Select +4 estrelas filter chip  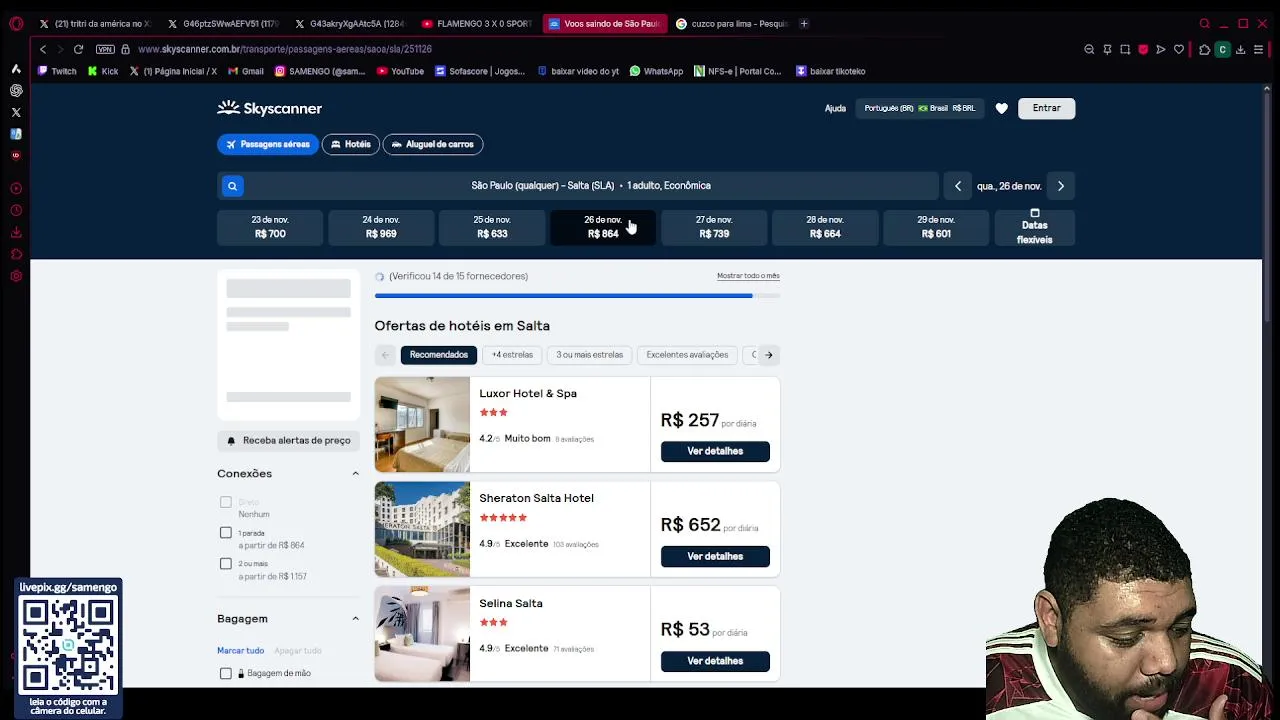pos(512,355)
